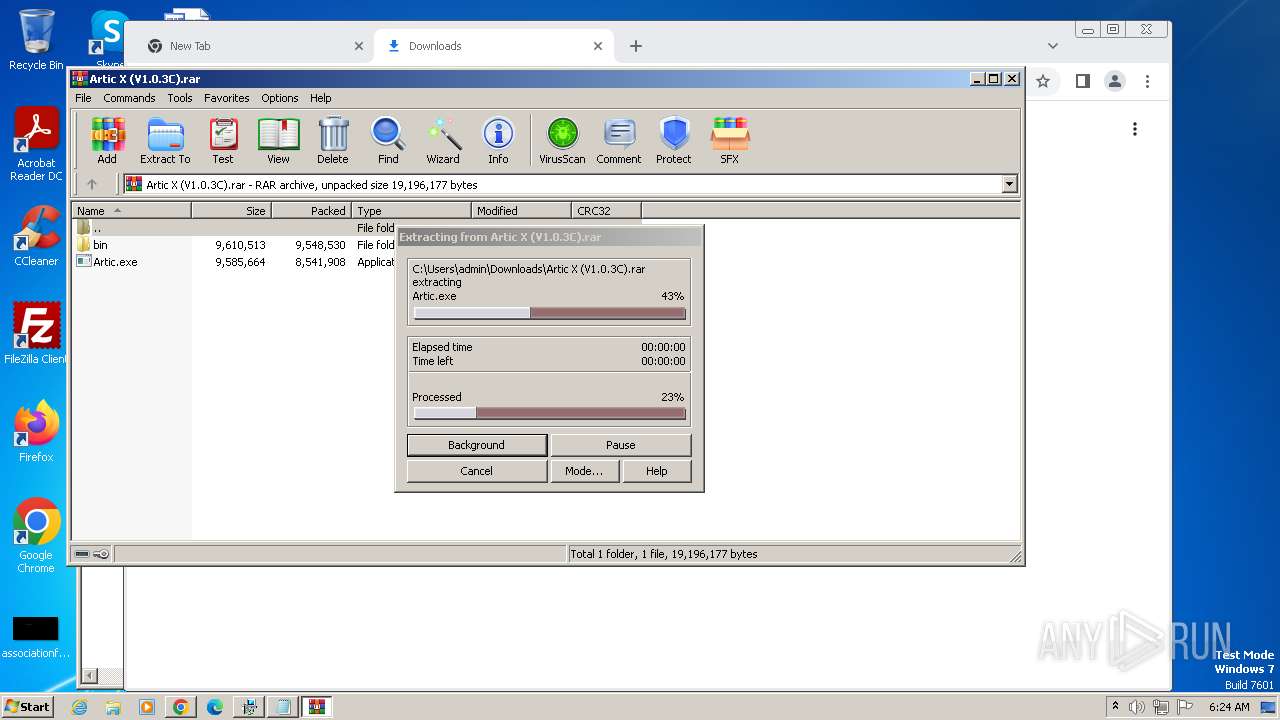This screenshot has width=1280, height=720.
Task: Click the WinRAR status bar drive icon
Action: tap(83, 554)
